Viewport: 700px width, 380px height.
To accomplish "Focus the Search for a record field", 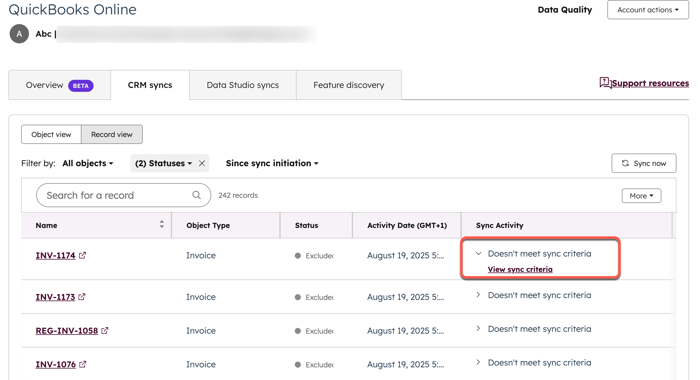I will [x=123, y=195].
